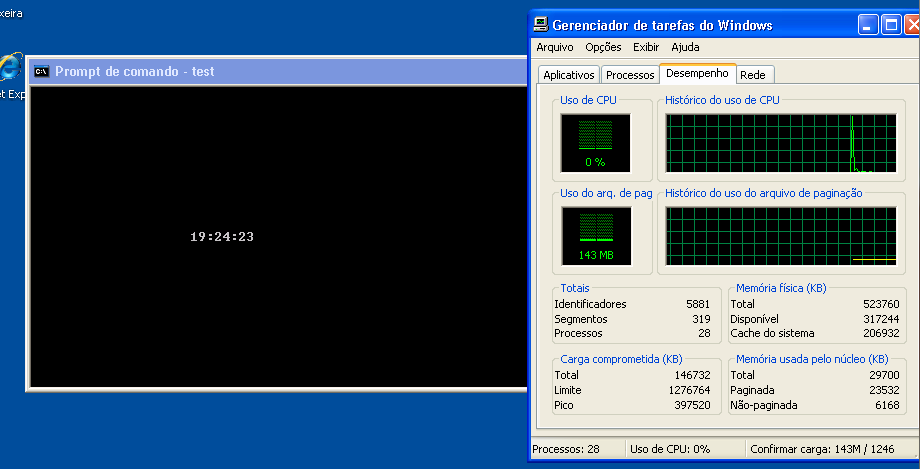
Task: Switch to the Processos tab
Action: click(x=630, y=75)
